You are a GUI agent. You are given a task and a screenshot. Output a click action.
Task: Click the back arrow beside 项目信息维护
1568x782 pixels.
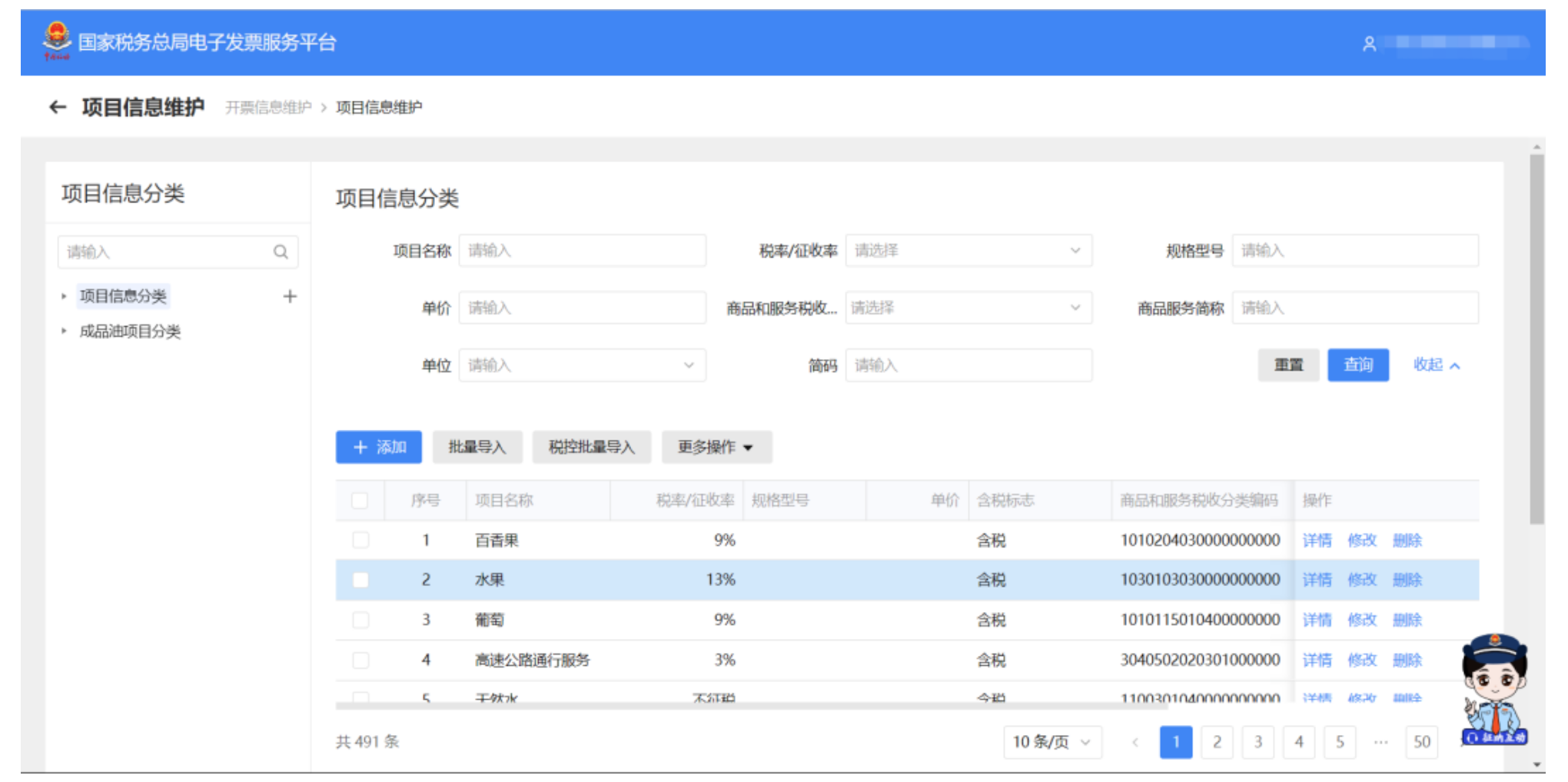pos(58,107)
